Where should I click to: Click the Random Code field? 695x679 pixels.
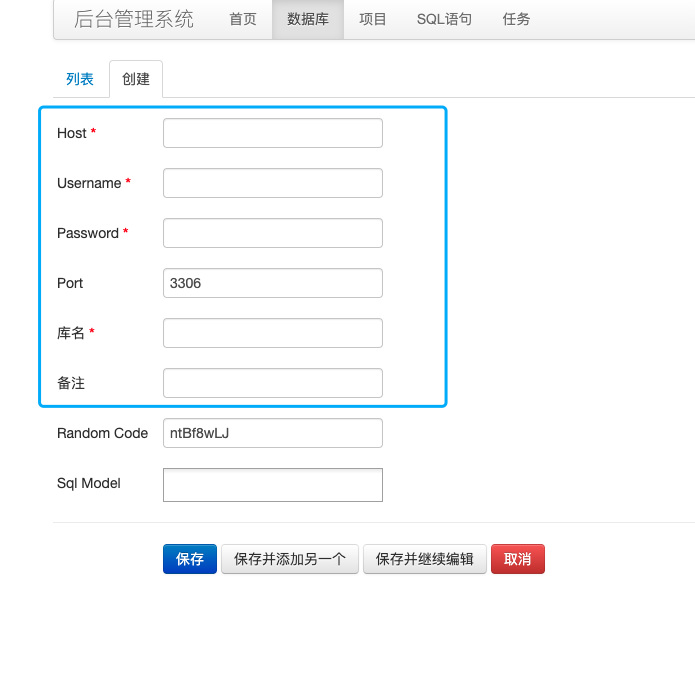pos(272,433)
